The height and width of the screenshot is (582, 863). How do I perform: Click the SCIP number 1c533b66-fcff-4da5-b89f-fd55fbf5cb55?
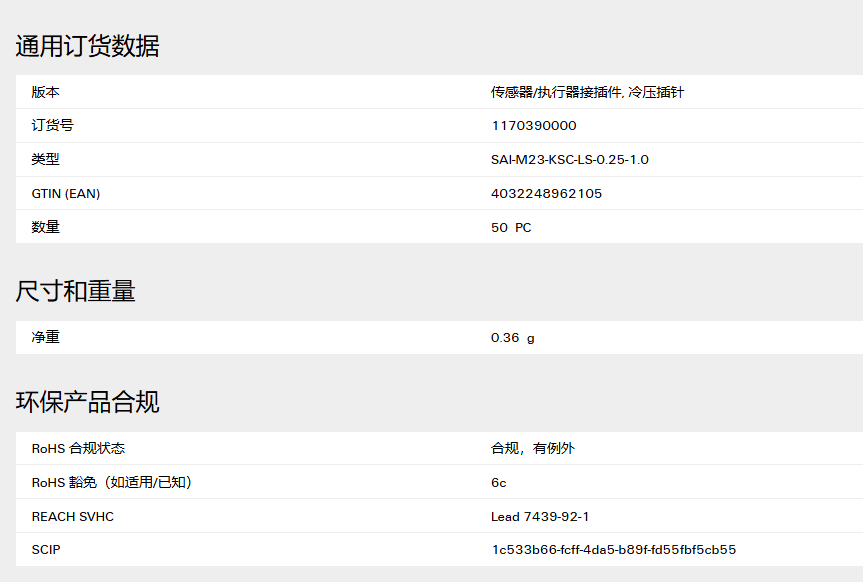tap(614, 550)
